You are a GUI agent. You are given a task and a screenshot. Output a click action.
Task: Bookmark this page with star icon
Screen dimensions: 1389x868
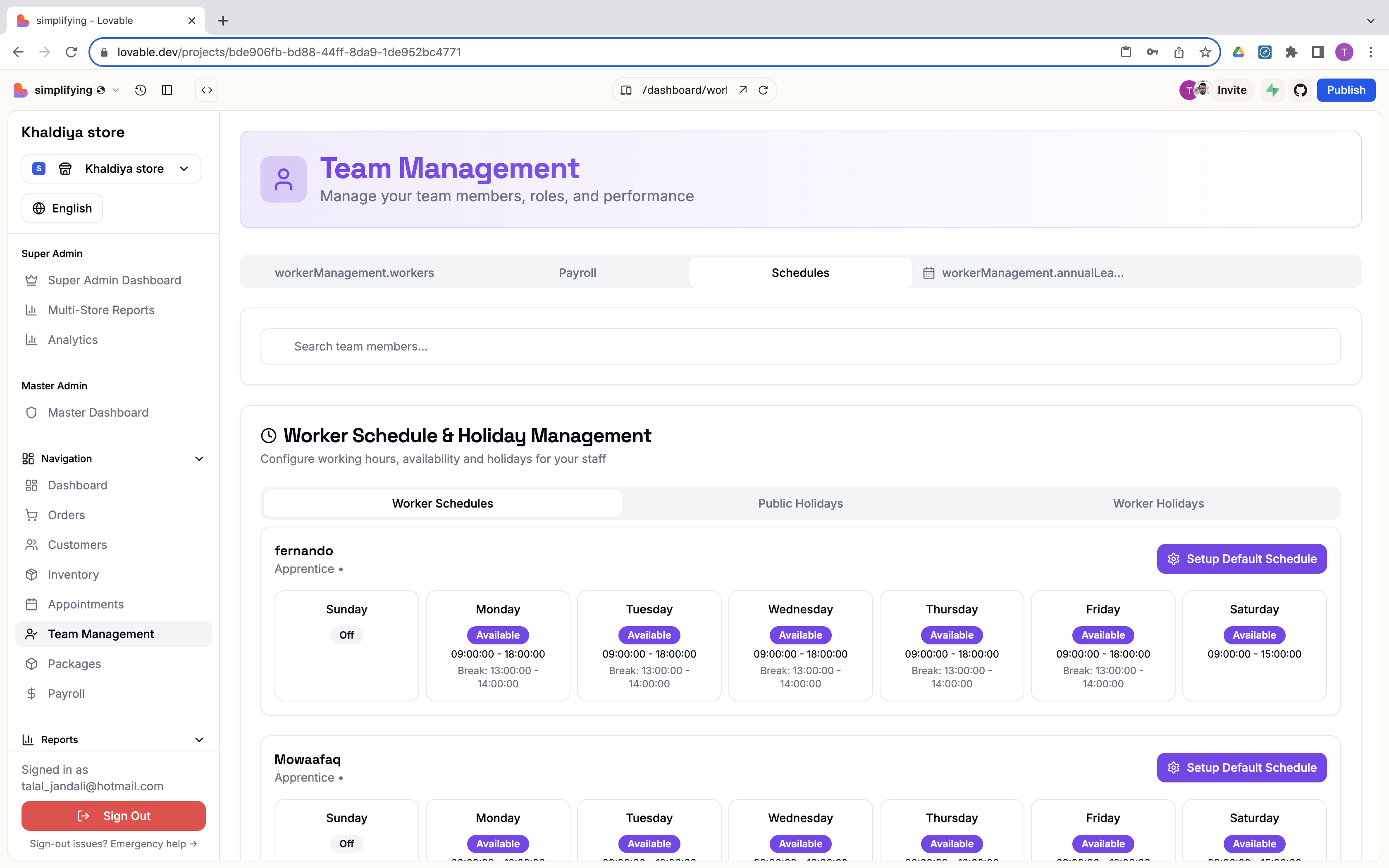[1205, 52]
